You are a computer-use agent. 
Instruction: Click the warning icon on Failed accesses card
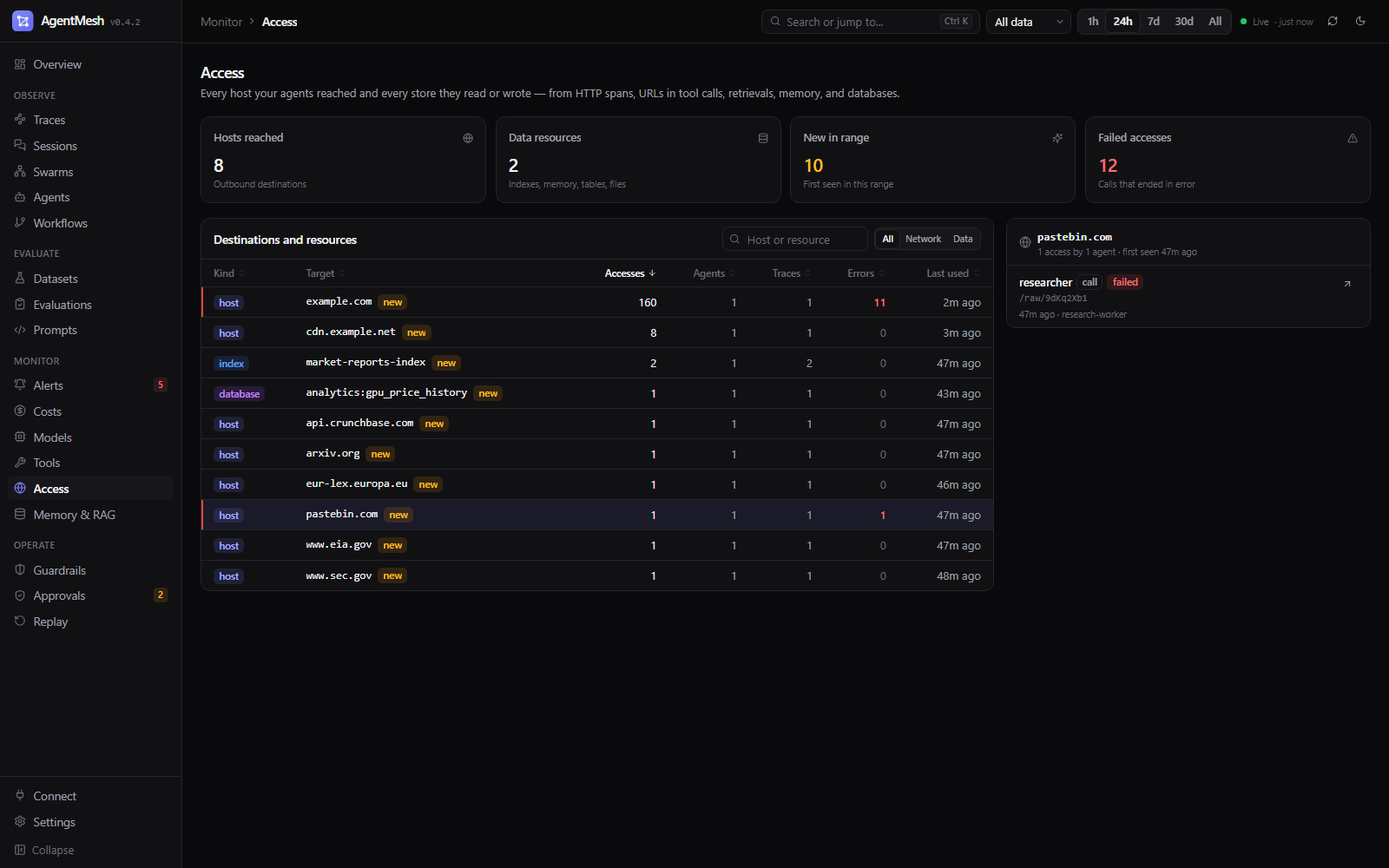pos(1353,138)
